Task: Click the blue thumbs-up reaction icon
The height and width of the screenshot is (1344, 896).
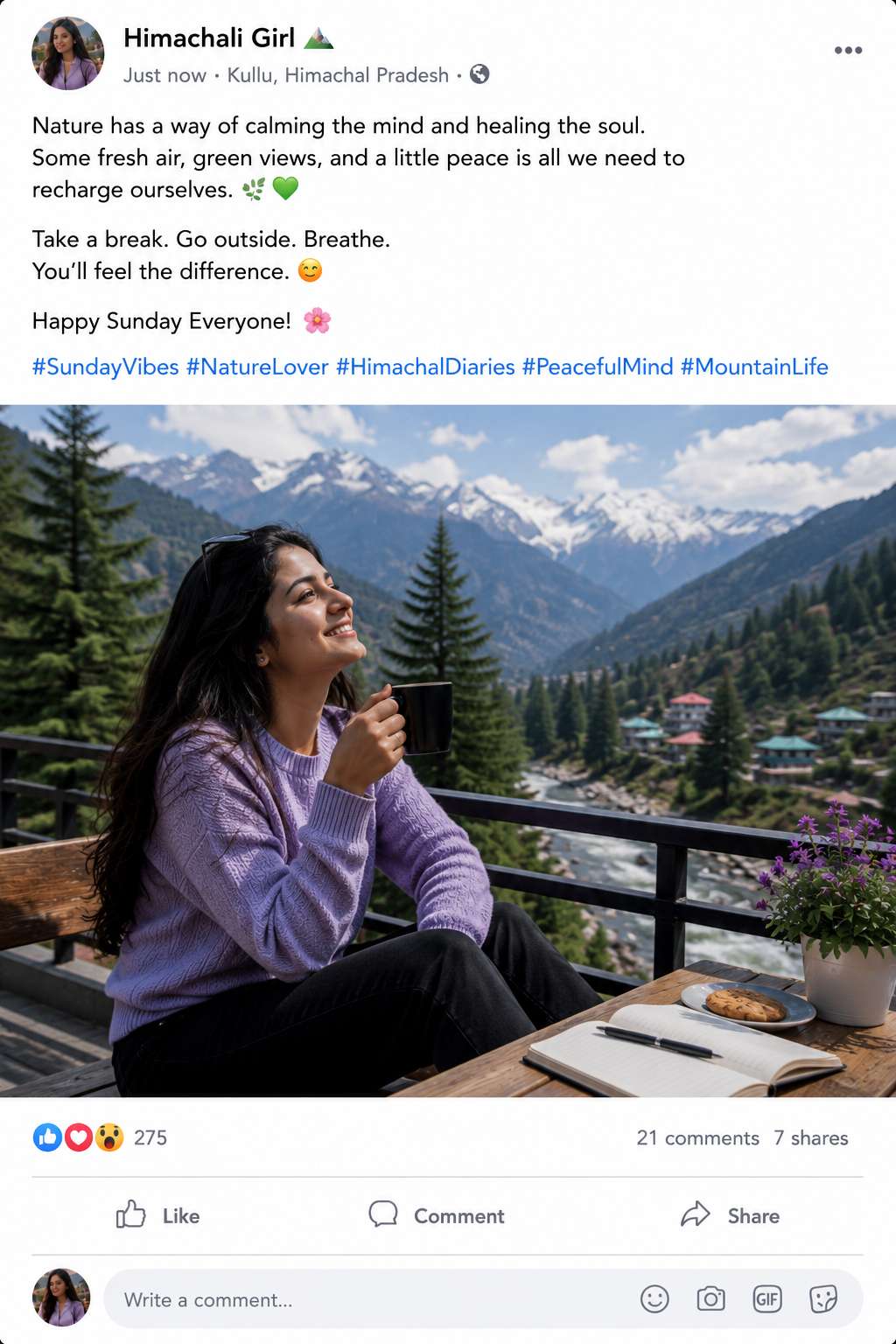Action: click(x=47, y=1137)
